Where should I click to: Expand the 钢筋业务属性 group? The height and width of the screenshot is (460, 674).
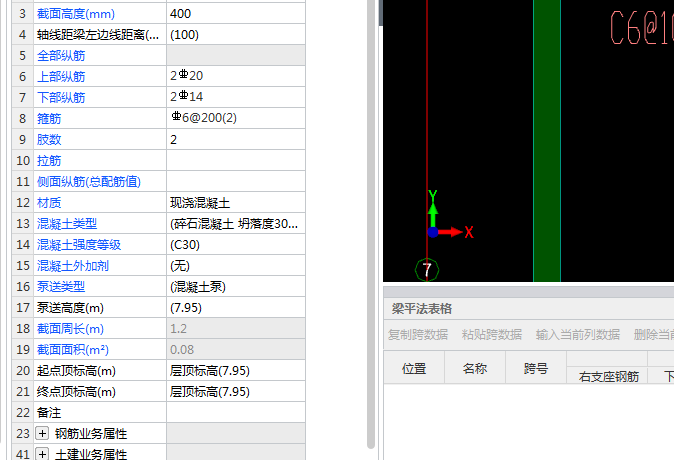[x=42, y=433]
